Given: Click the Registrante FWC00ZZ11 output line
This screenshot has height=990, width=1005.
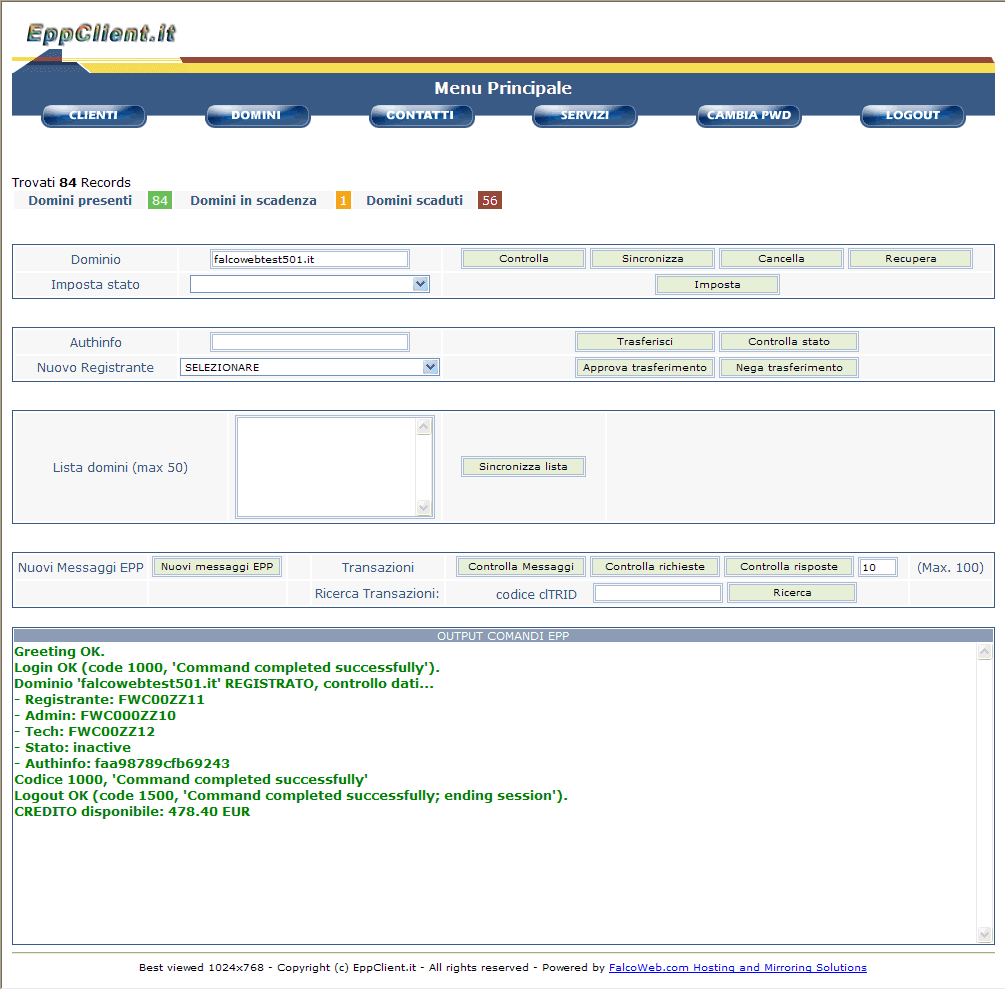Looking at the screenshot, I should pos(109,700).
